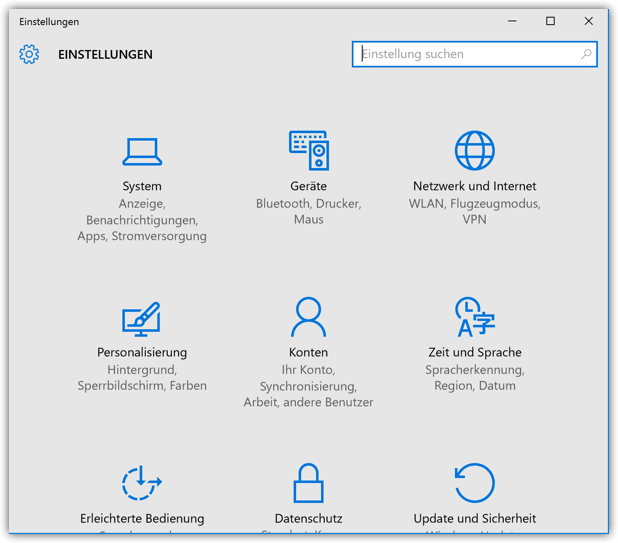
Task: Close the Einstellungen window
Action: coord(588,21)
